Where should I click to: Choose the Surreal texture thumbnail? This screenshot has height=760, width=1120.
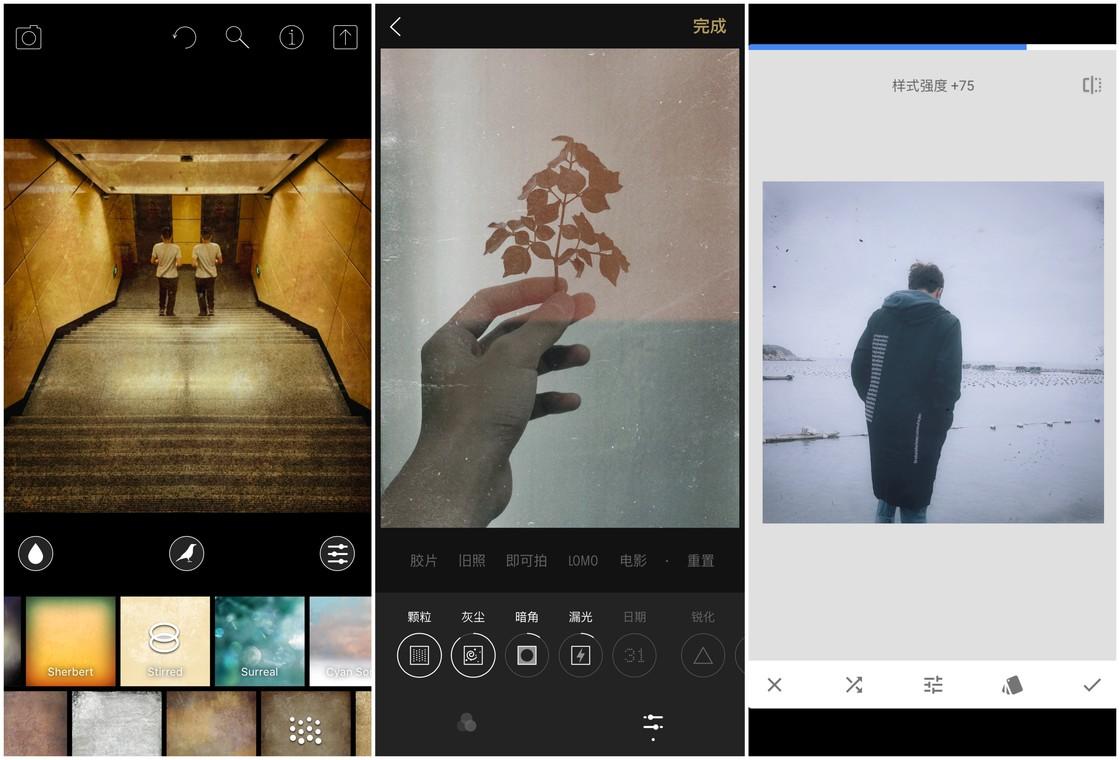[260, 641]
